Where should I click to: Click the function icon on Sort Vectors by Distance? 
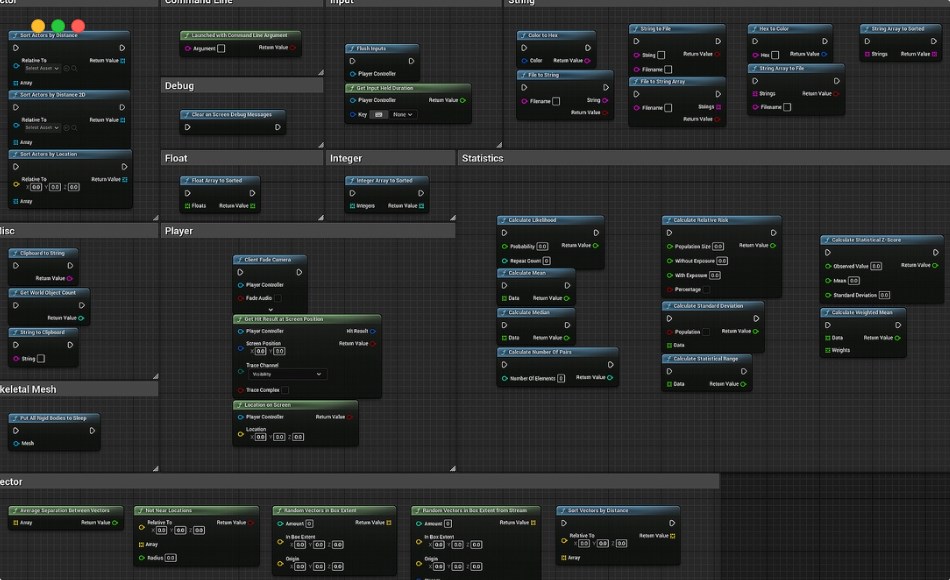point(565,510)
